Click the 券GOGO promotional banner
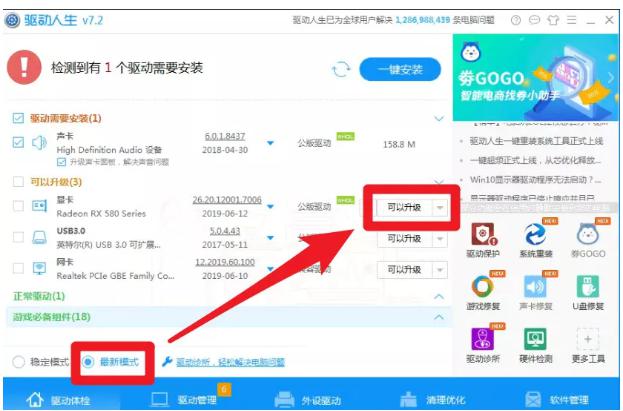623x411 pixels. pos(536,77)
